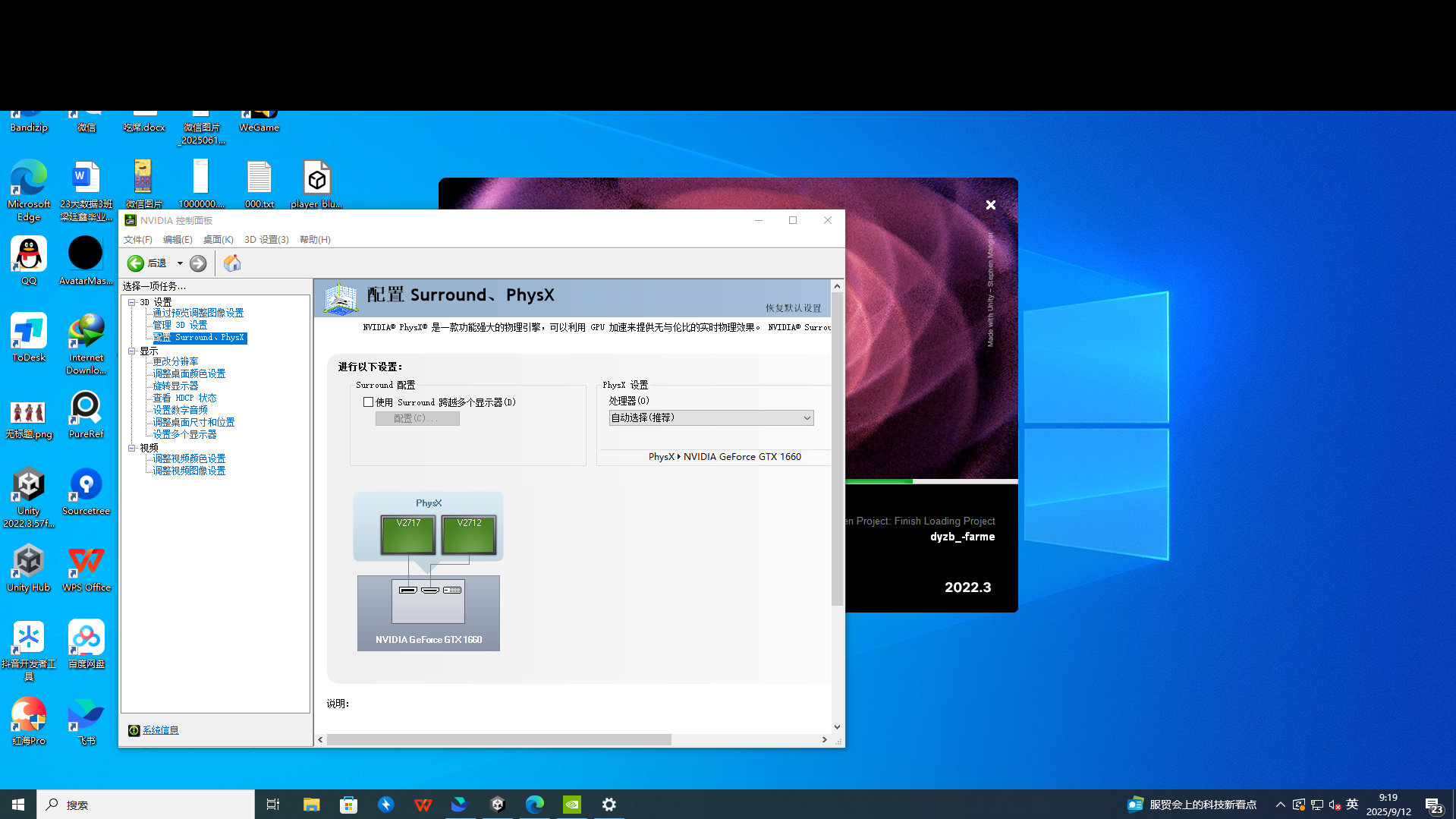1456x819 pixels.
Task: Enable Surround across multiple displays checkbox
Action: [369, 402]
